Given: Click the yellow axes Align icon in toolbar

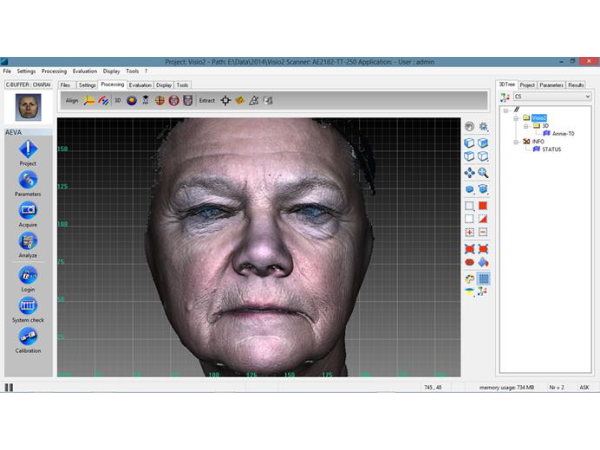Looking at the screenshot, I should pos(89,101).
